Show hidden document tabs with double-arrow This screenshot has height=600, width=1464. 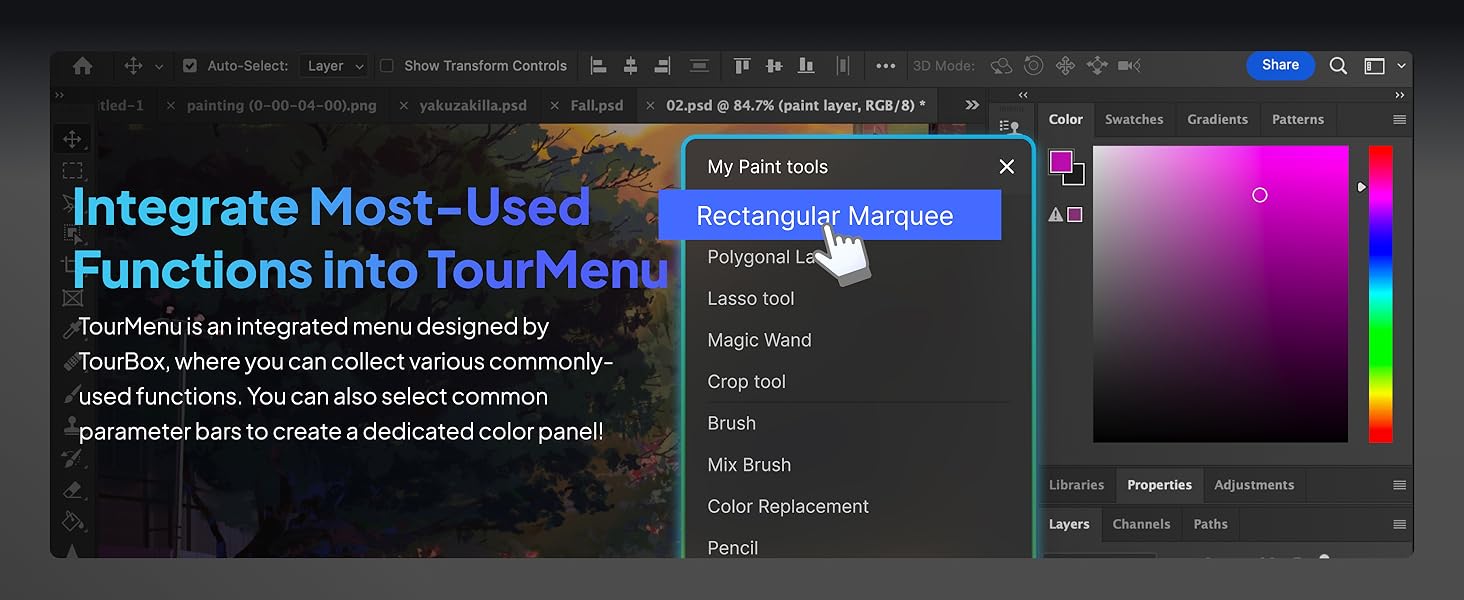pos(971,105)
